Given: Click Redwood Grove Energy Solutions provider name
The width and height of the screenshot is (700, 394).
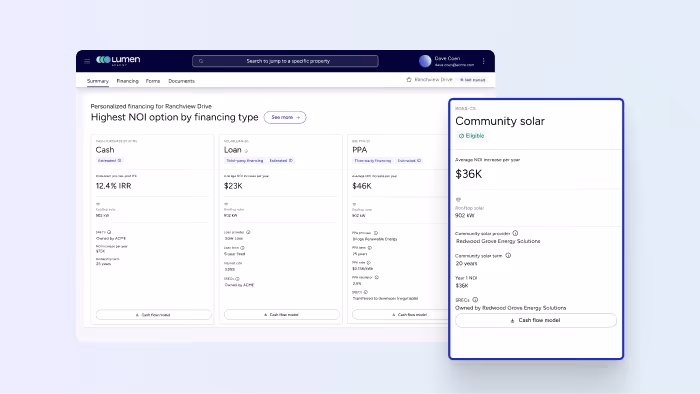Looking at the screenshot, I should click(x=498, y=241).
